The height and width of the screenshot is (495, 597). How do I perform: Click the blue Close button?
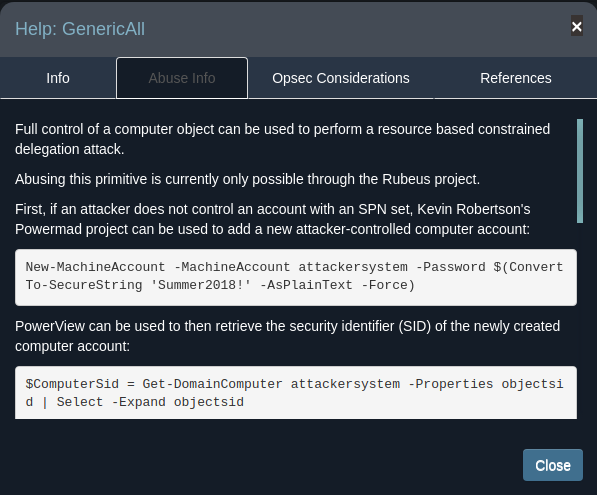(x=553, y=465)
